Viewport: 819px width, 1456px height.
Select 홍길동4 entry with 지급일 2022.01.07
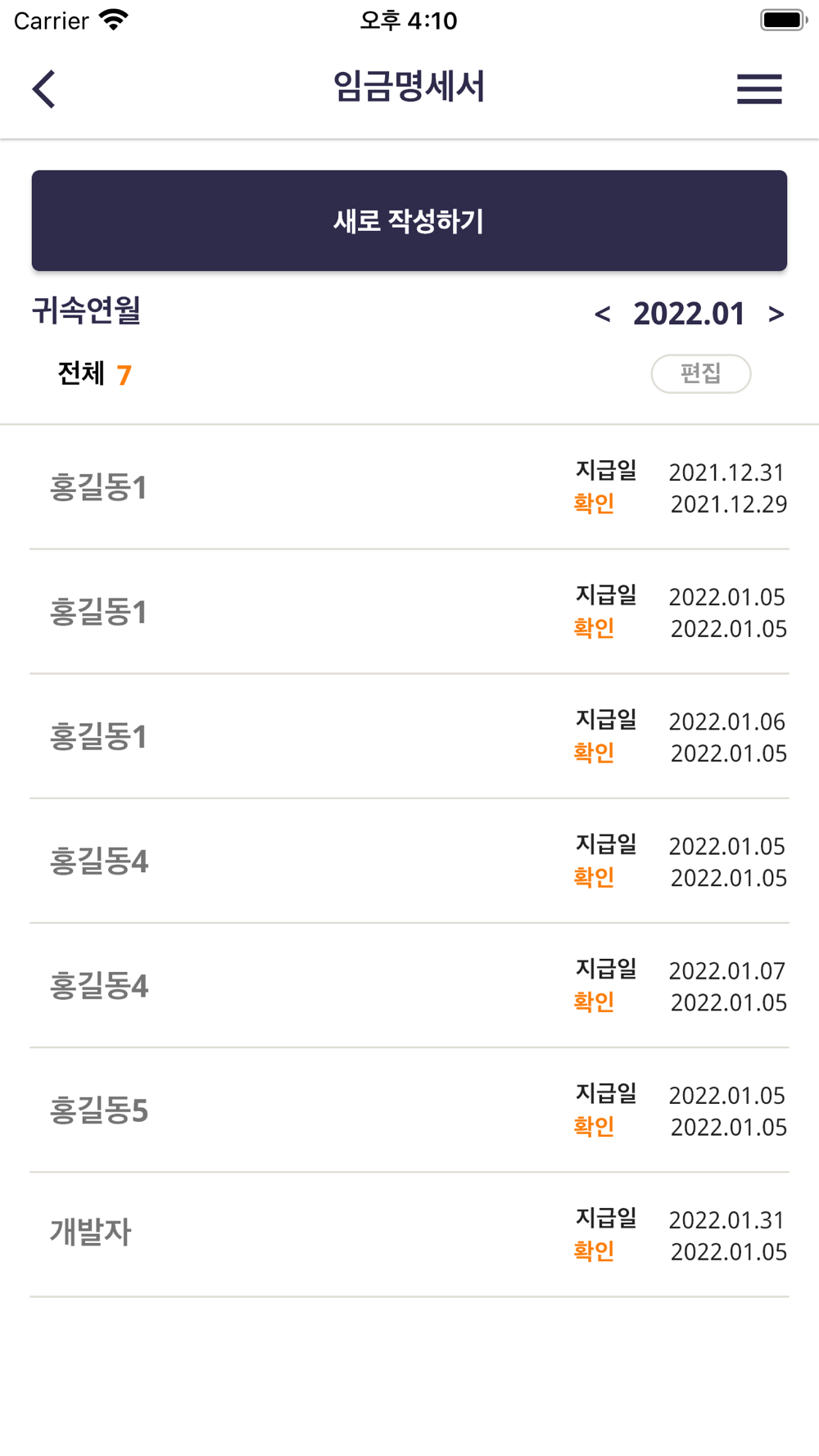coord(409,986)
